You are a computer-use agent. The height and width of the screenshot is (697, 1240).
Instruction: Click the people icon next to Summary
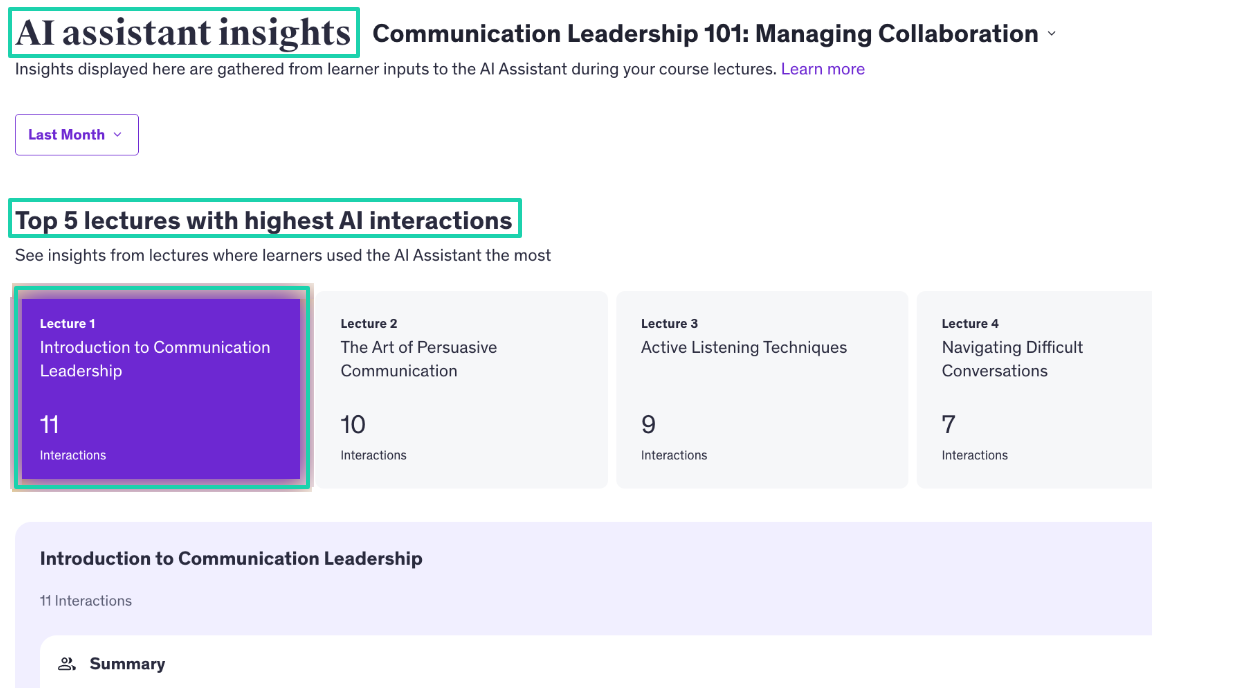pyautogui.click(x=67, y=664)
